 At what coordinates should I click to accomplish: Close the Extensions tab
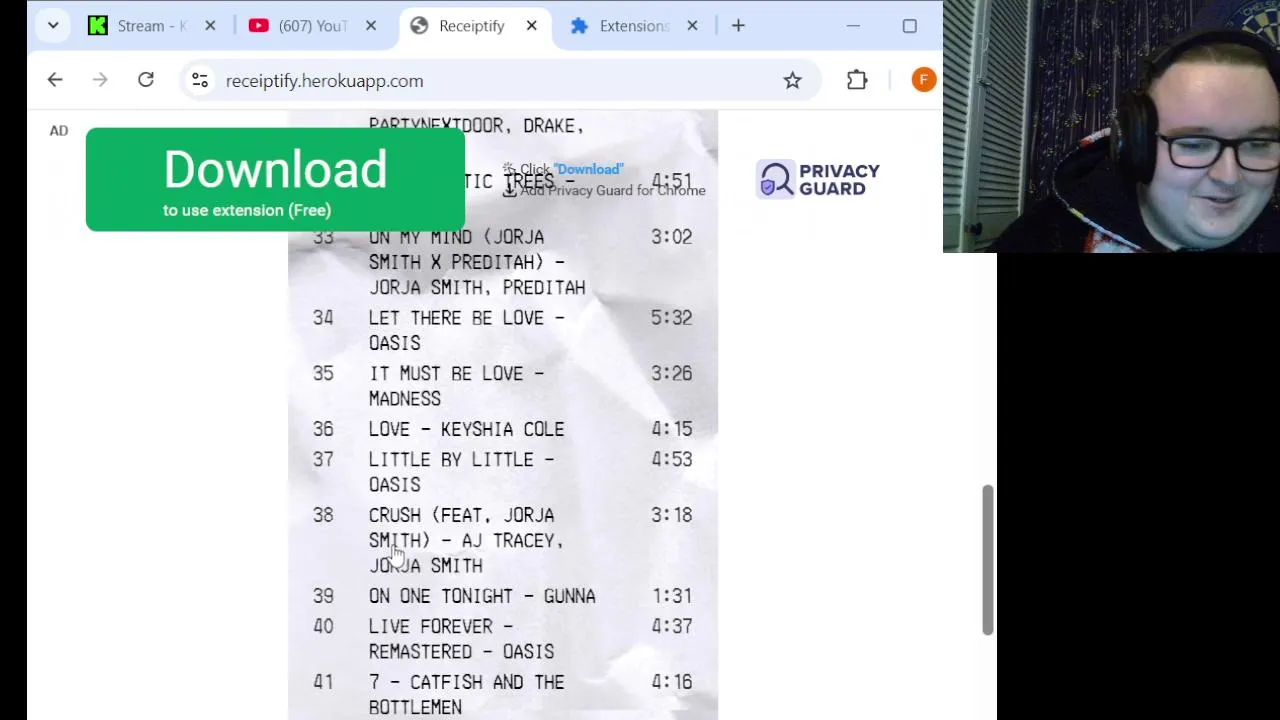692,26
